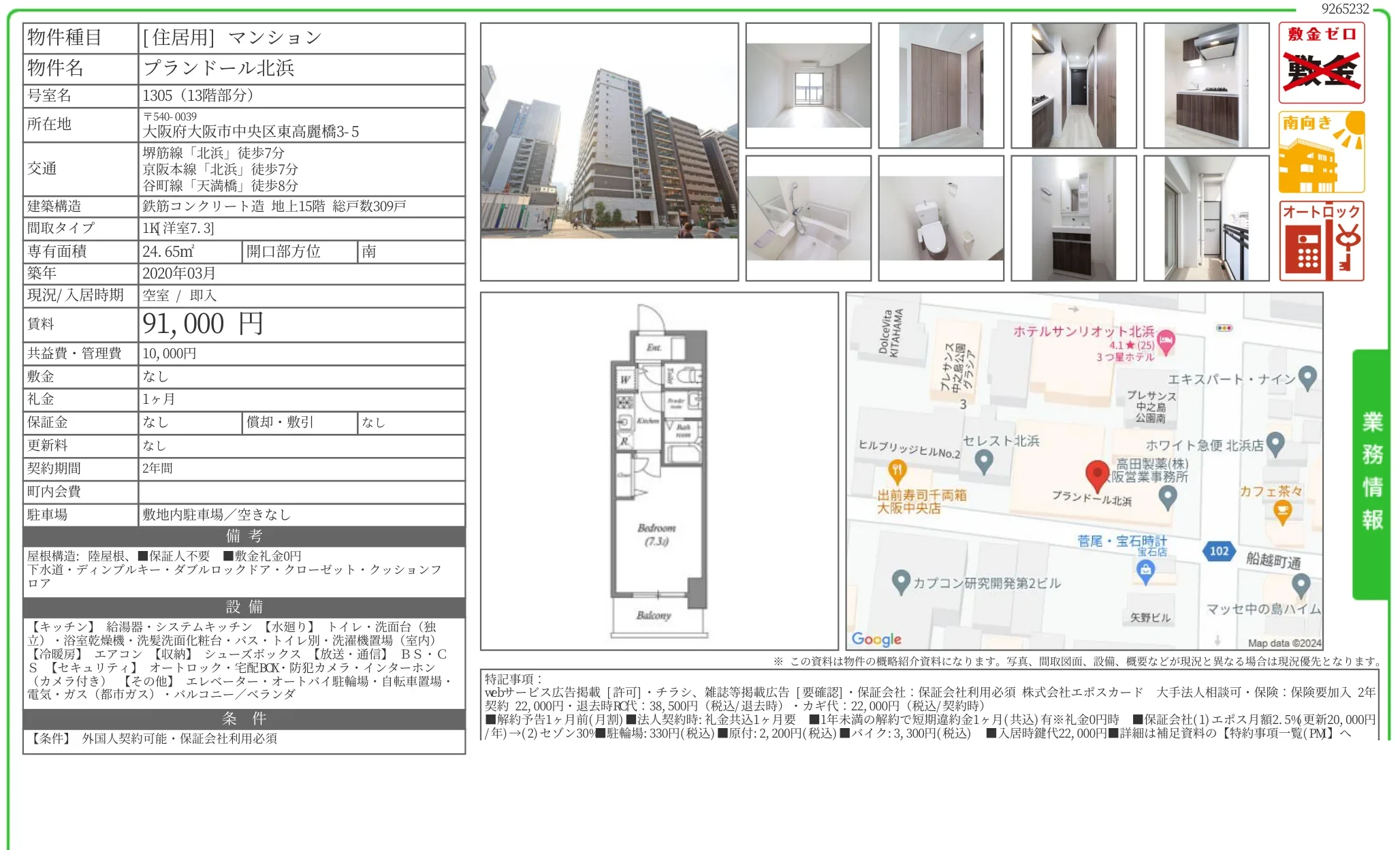1400x850 pixels.
Task: Click the Google logo on map
Action: point(876,639)
